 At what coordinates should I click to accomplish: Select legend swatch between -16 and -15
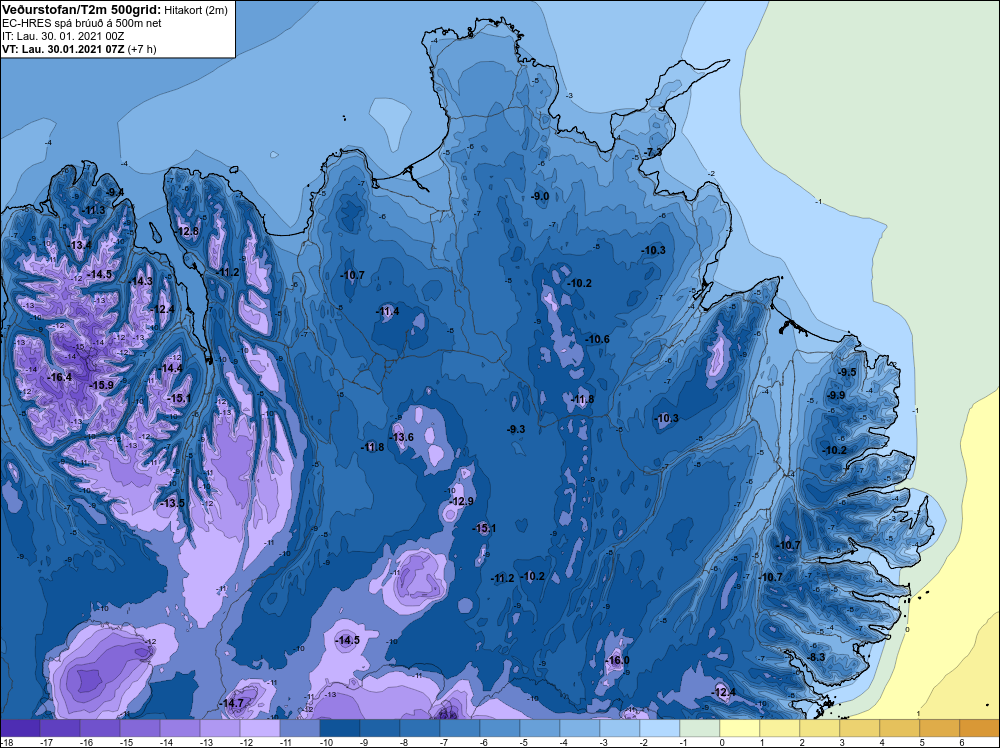coord(99,728)
